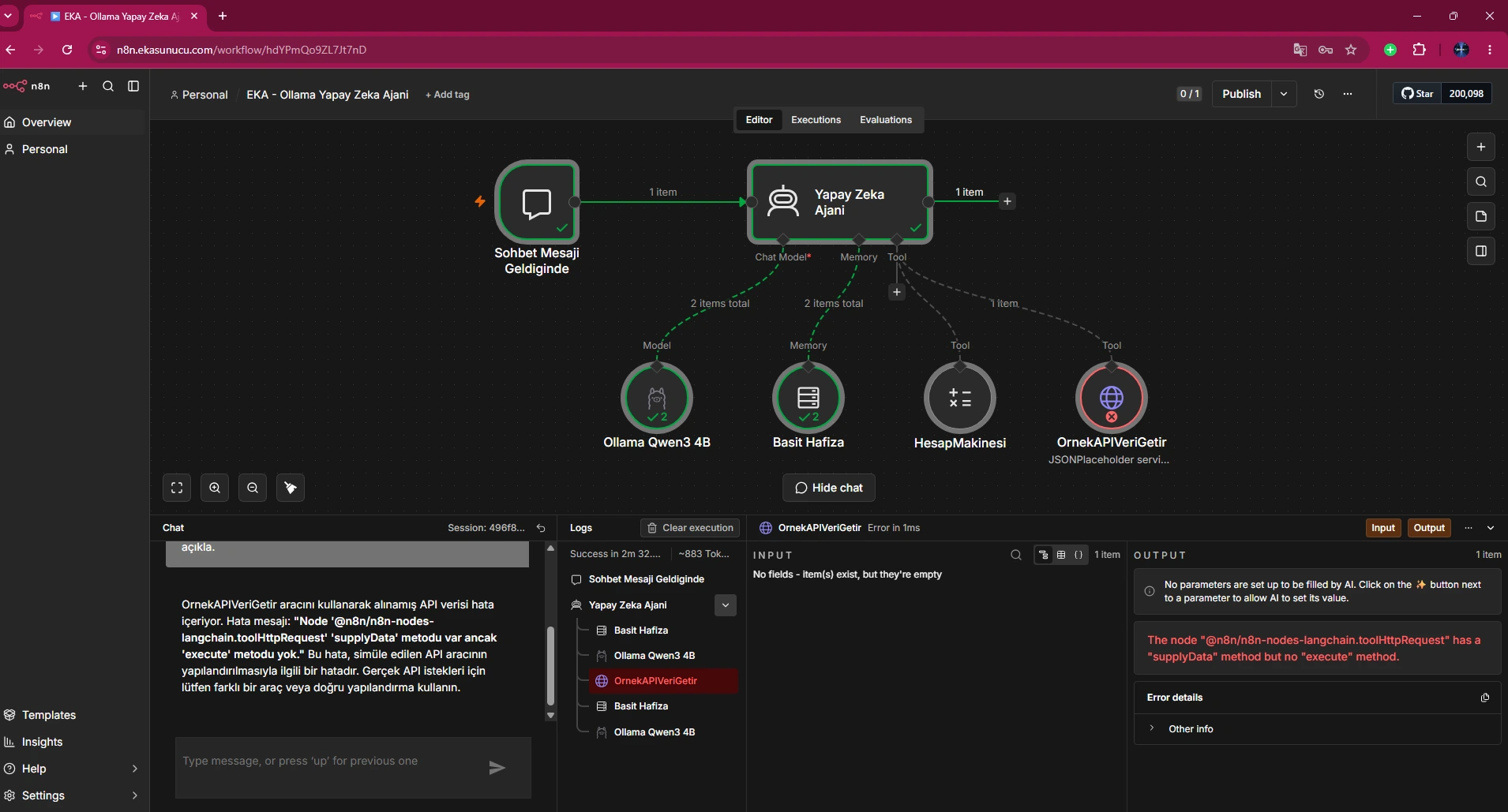Open node search from the canvas toolbar

pos(1481,181)
